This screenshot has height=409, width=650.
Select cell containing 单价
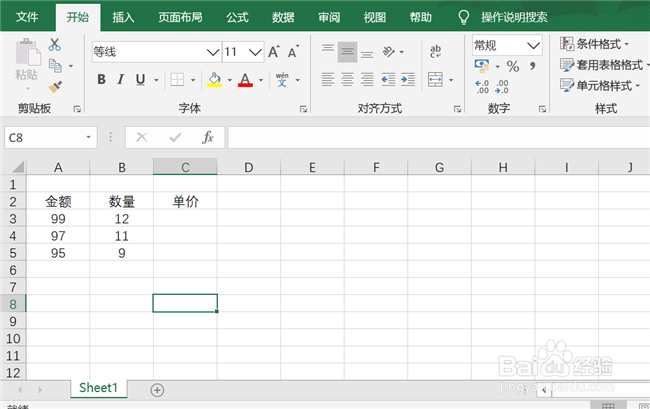pyautogui.click(x=185, y=201)
